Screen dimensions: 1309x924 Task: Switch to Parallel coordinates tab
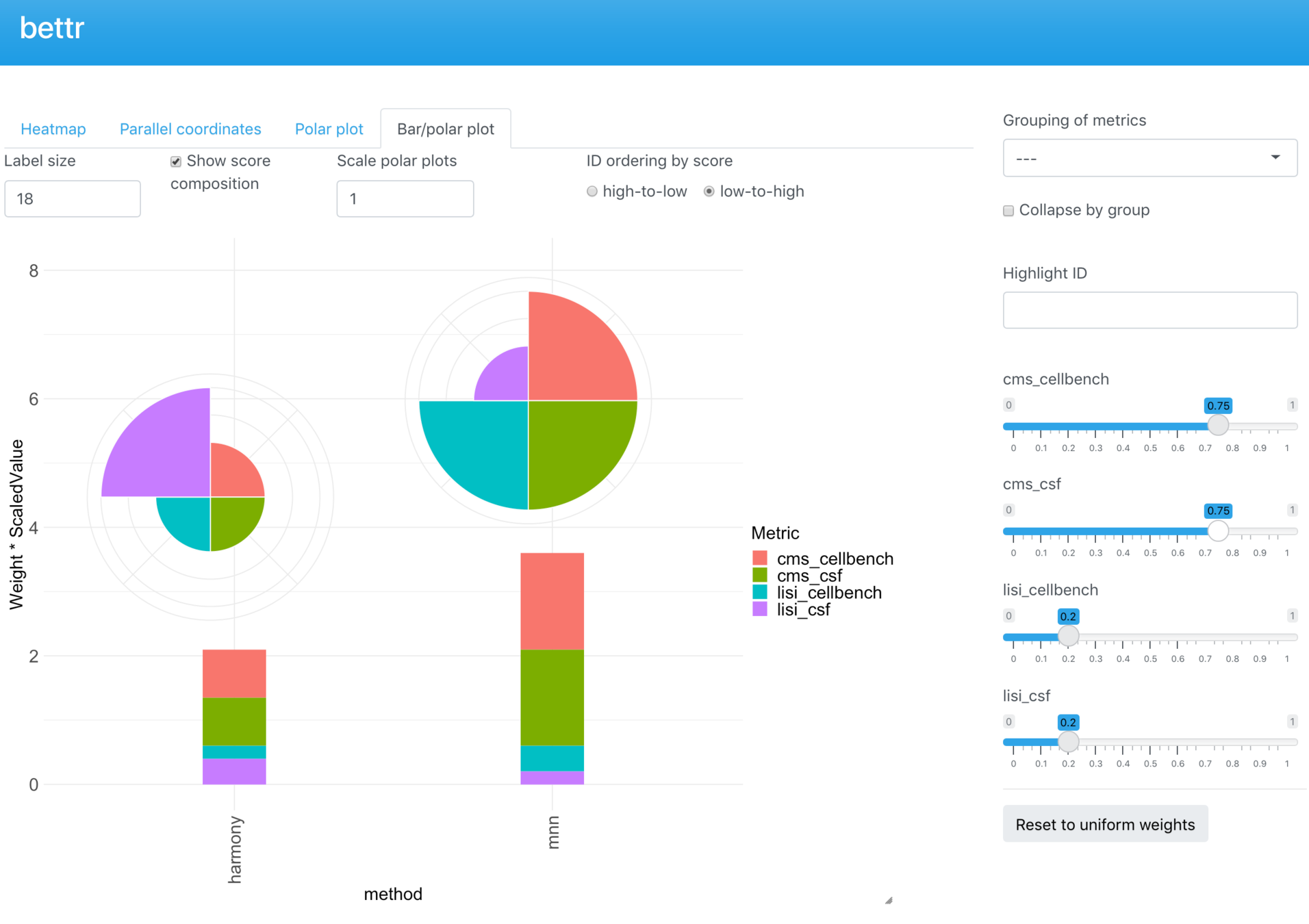click(x=190, y=129)
